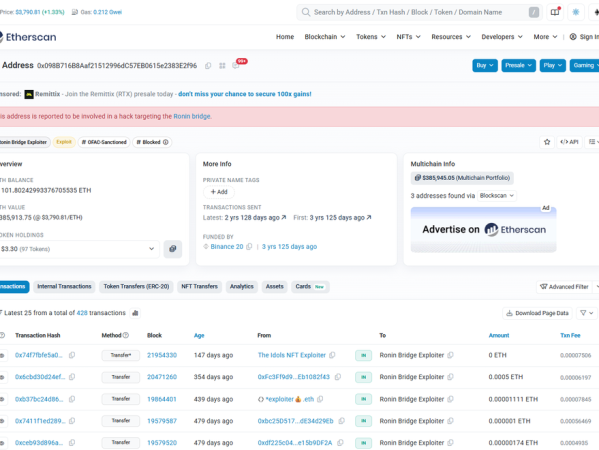
Task: Copy transaction hash 0x7411f1ed289...
Action: [72, 421]
